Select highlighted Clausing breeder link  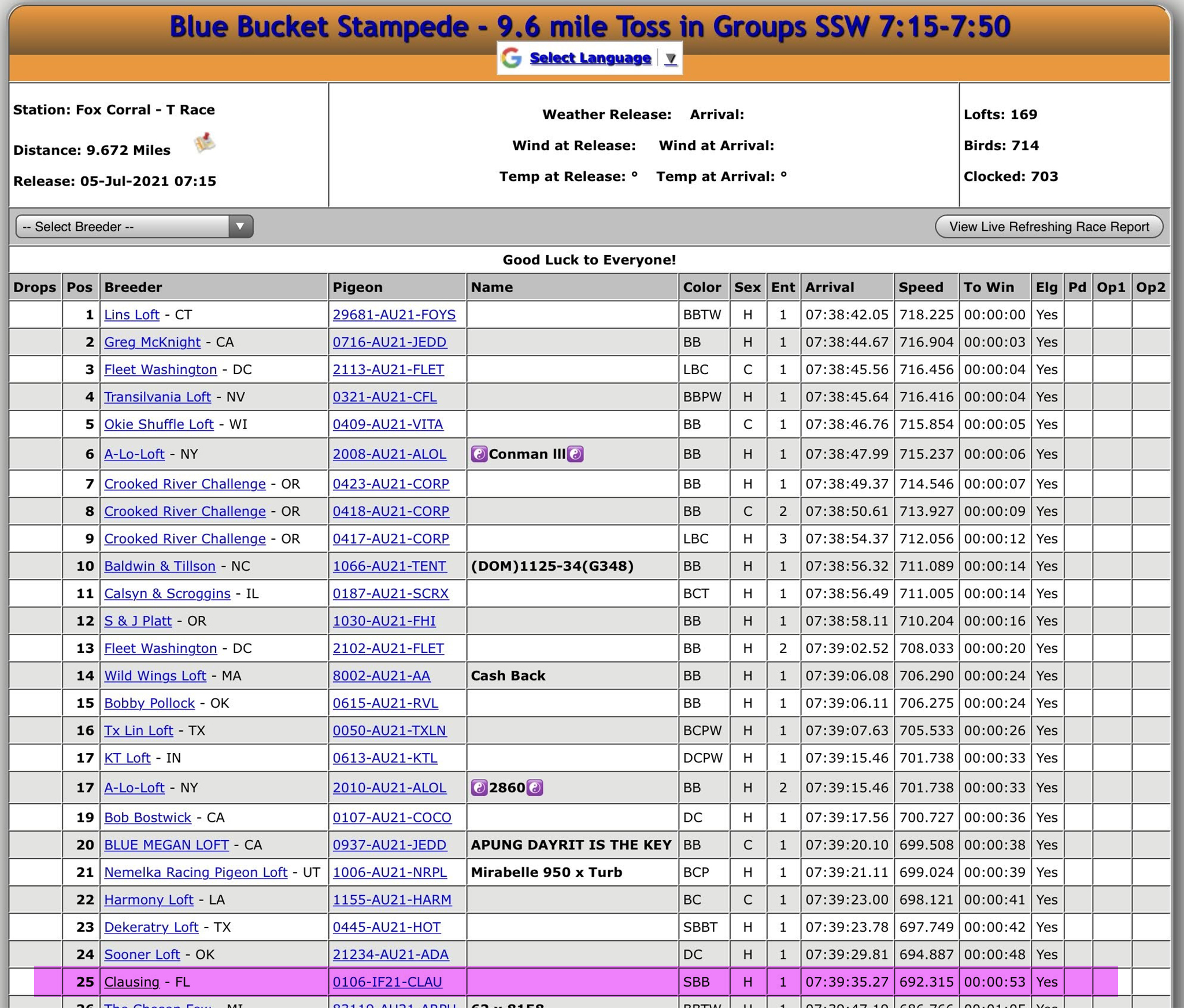tap(131, 982)
